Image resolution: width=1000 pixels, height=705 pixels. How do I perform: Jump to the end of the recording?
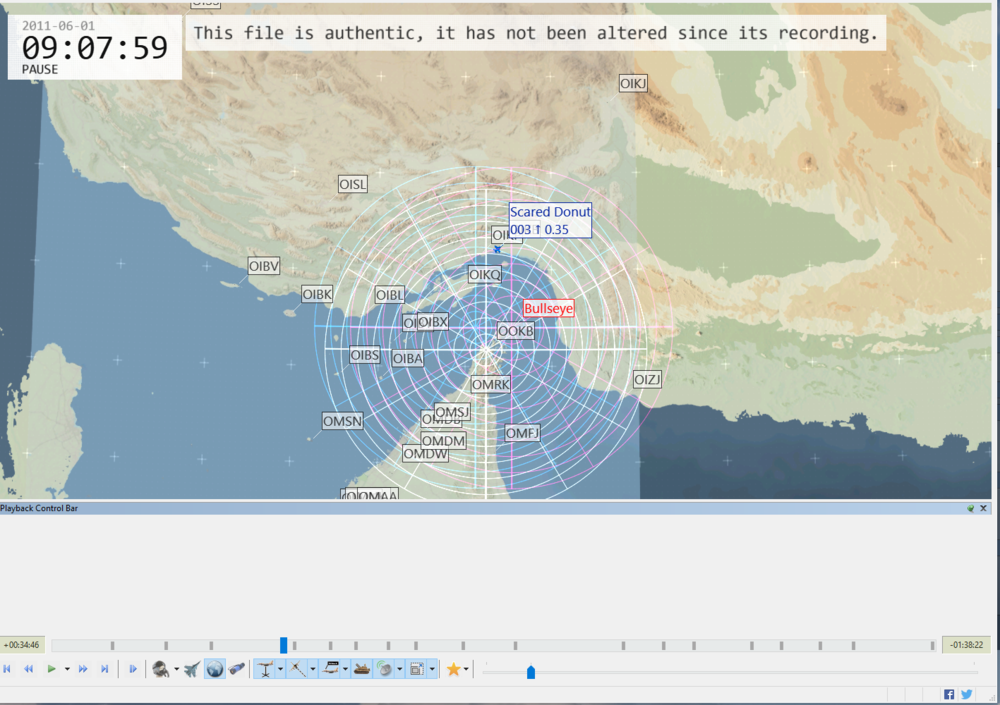[104, 669]
